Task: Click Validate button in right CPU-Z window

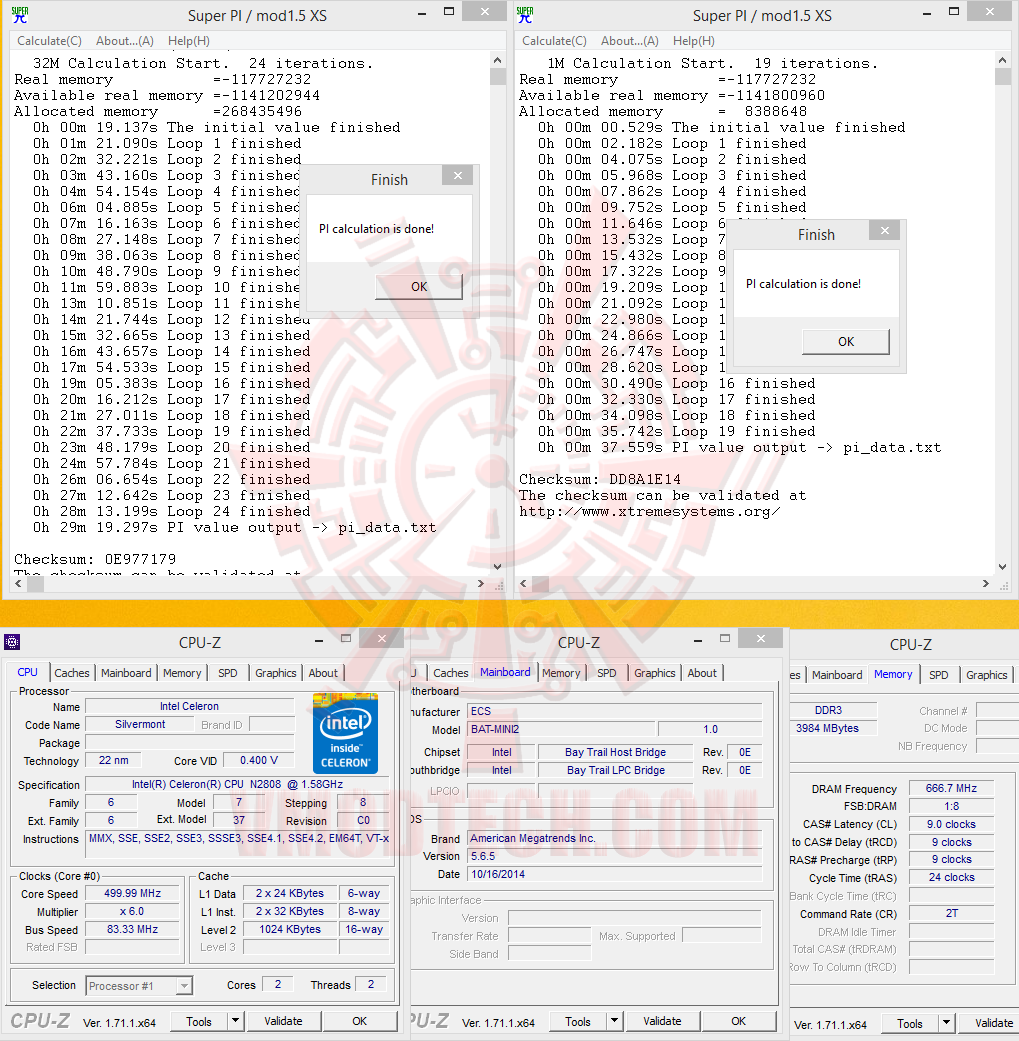Action: point(988,1023)
